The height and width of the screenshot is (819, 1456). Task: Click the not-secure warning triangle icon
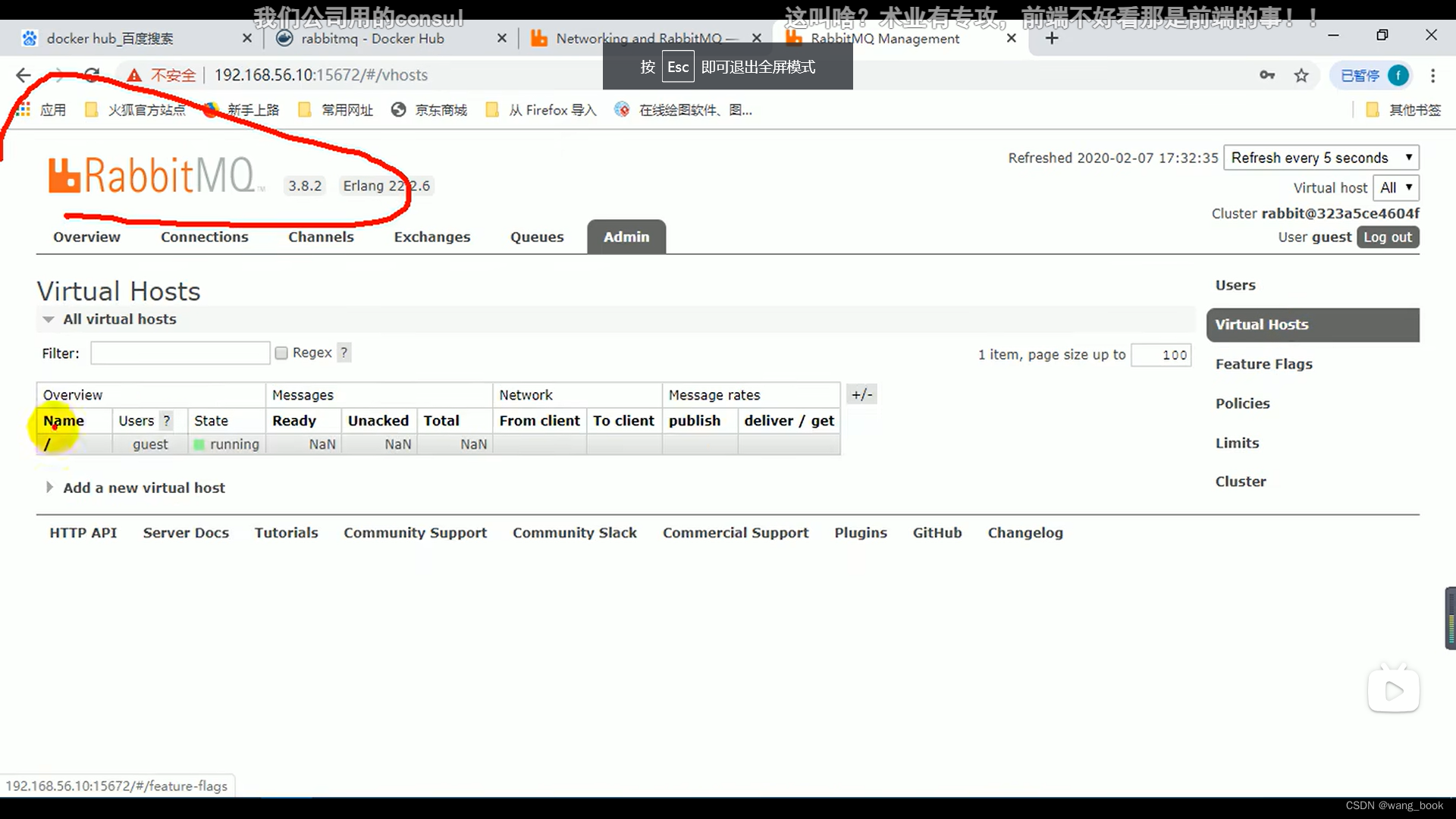tap(134, 75)
